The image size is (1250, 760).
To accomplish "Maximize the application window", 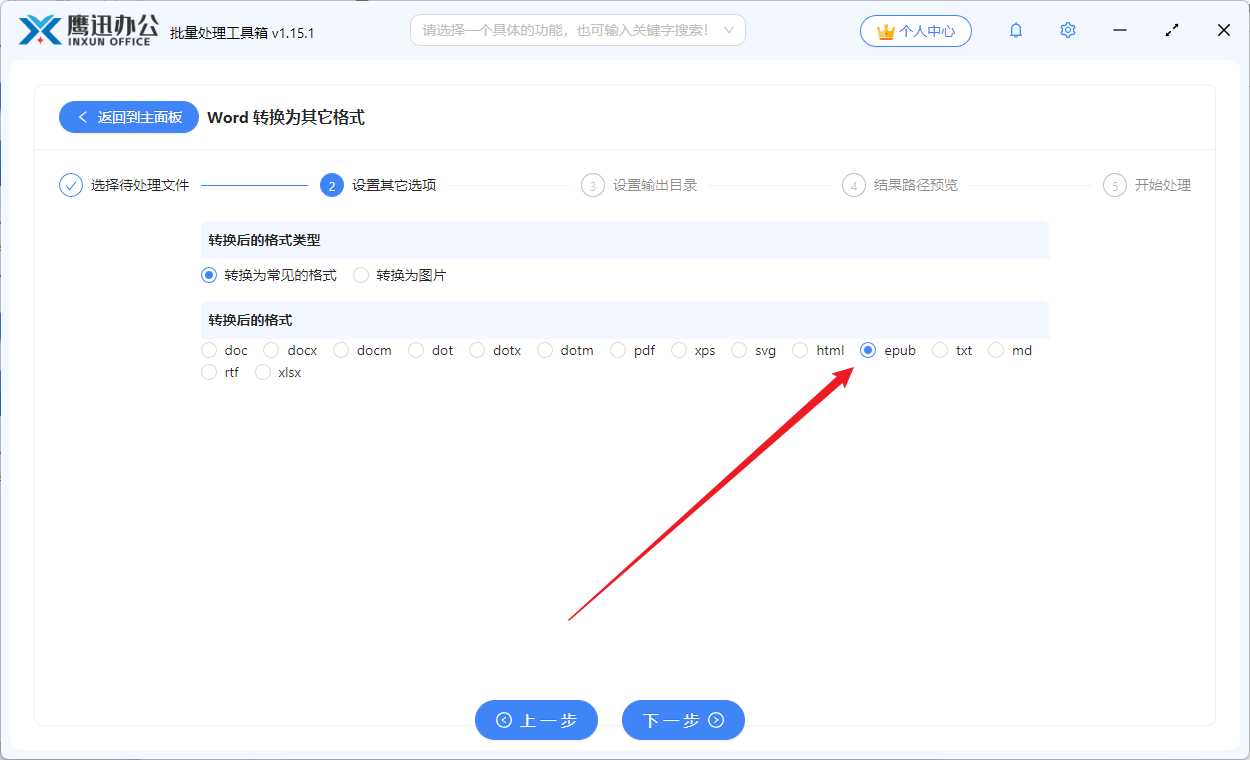I will tap(1172, 30).
